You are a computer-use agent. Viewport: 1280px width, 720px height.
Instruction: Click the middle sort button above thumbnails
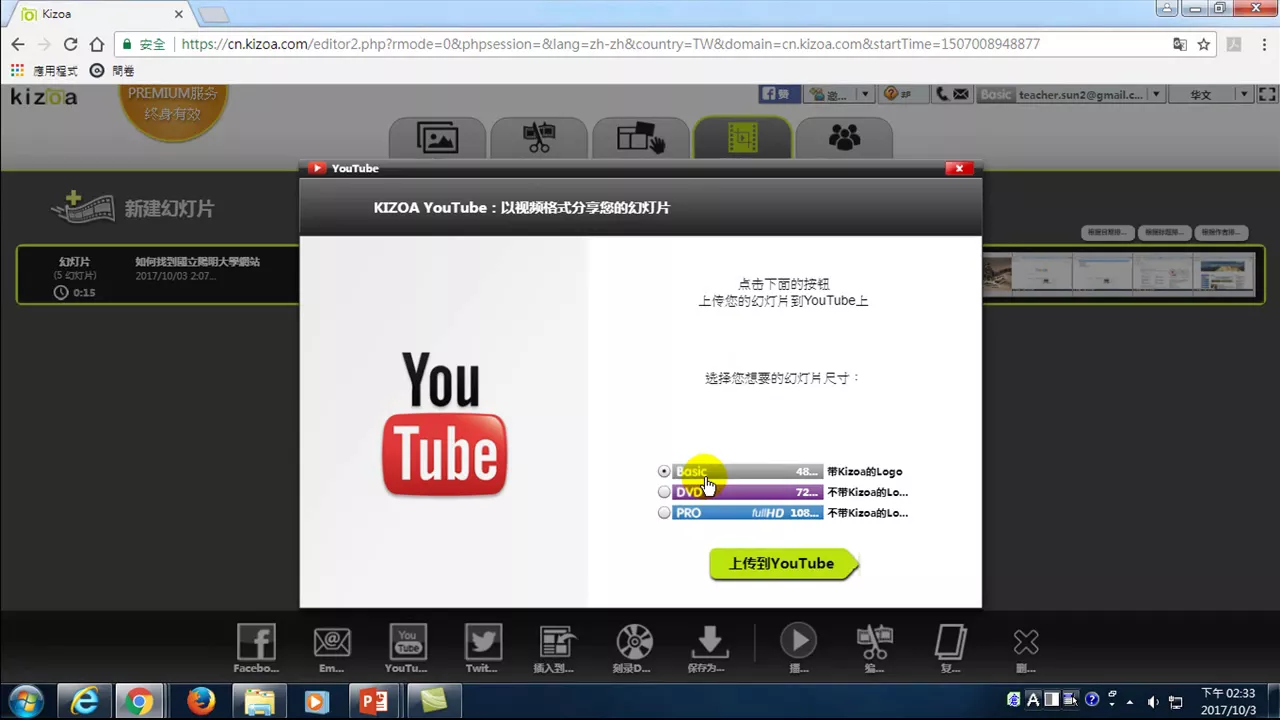[x=1164, y=232]
